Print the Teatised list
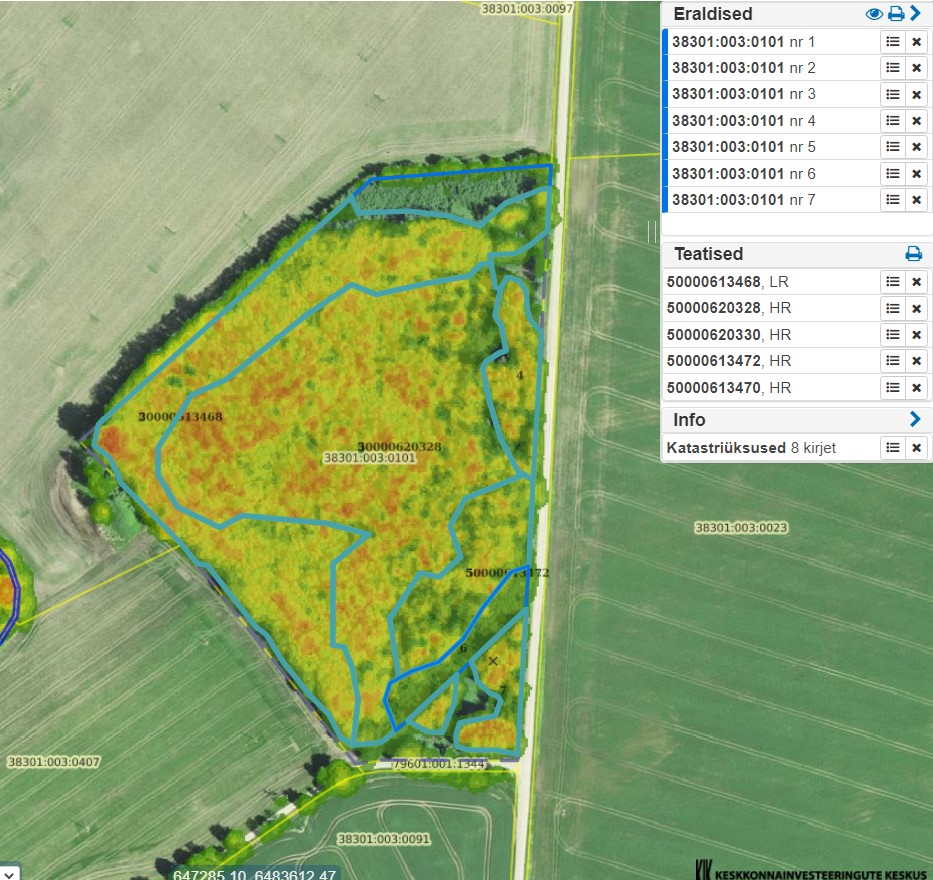This screenshot has width=933, height=880. [x=913, y=254]
